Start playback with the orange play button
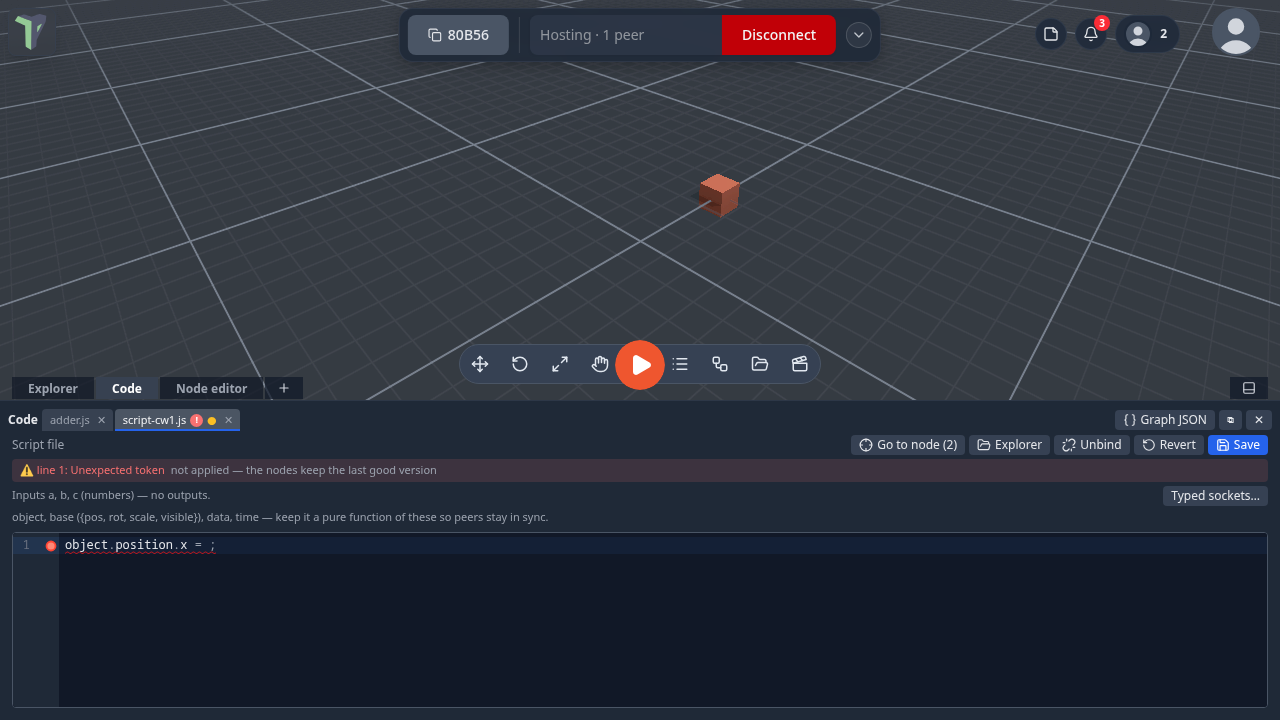This screenshot has height=720, width=1280. click(640, 365)
